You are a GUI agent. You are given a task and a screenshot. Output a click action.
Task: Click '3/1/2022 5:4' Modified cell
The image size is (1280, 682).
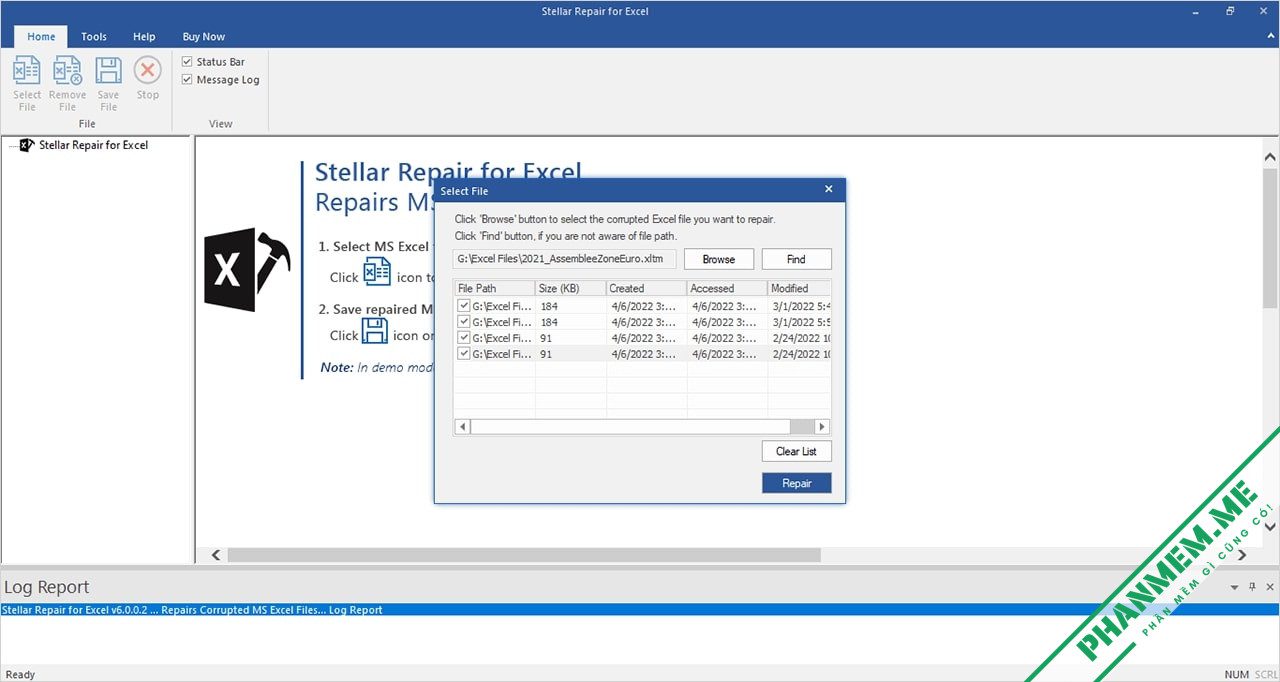tap(800, 306)
